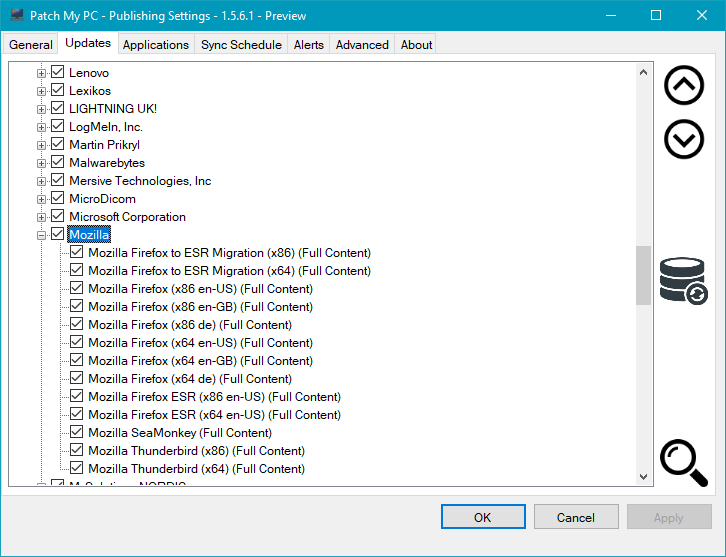Select Mozilla Firefox ESR (x64 en-US) item
726x557 pixels.
[x=214, y=415]
